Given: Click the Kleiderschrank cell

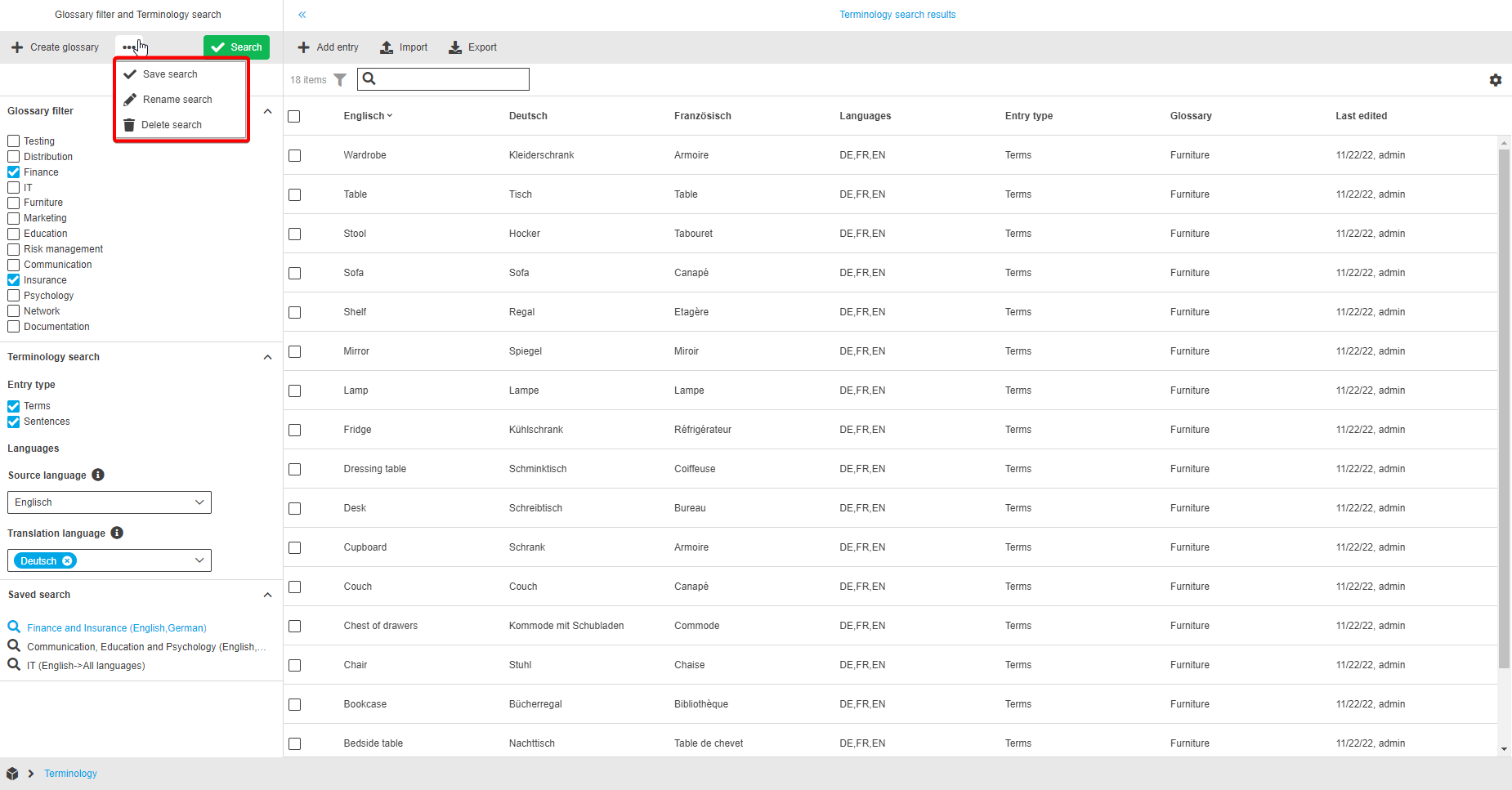Looking at the screenshot, I should [x=541, y=155].
